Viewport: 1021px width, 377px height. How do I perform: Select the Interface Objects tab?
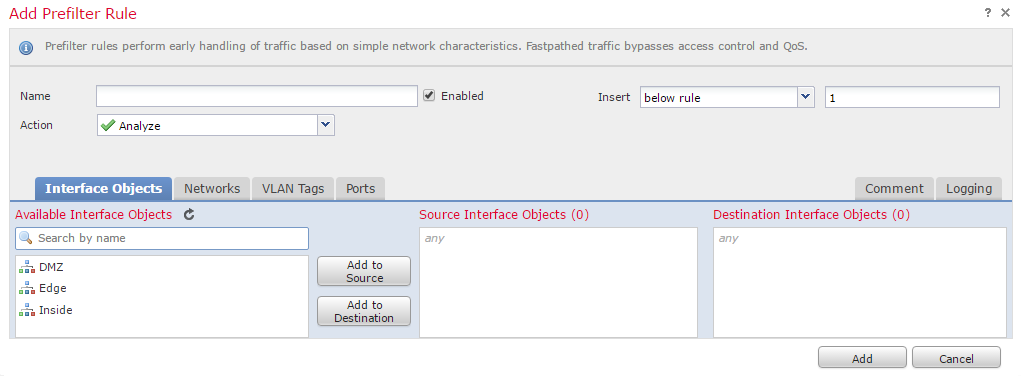[x=104, y=189]
